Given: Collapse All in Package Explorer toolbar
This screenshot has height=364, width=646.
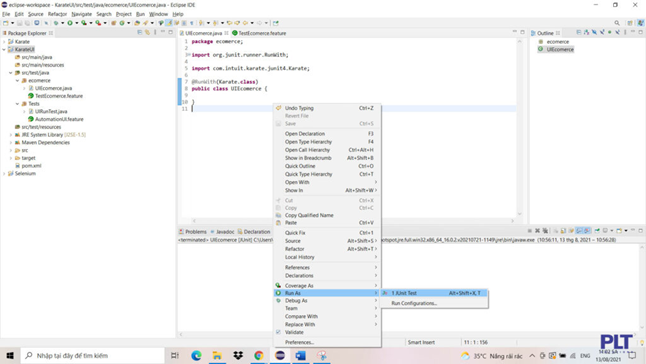Looking at the screenshot, I should pyautogui.click(x=140, y=32).
